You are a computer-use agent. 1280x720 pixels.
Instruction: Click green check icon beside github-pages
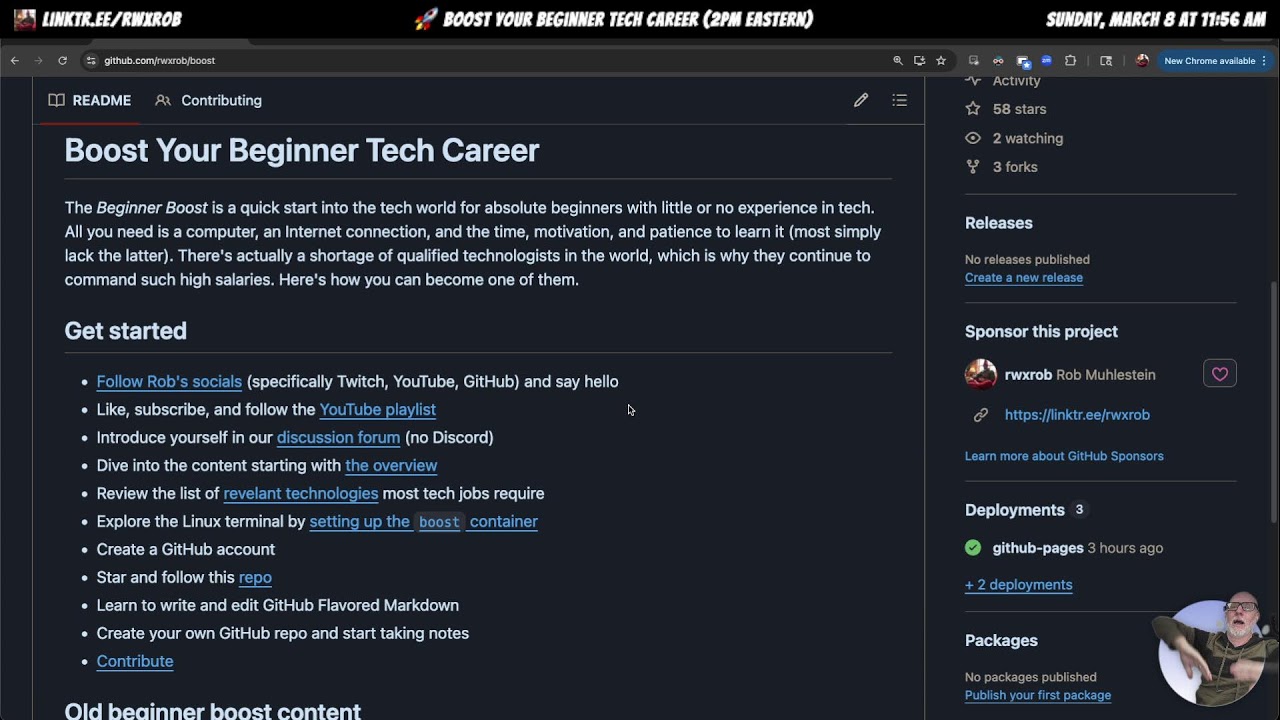(973, 548)
